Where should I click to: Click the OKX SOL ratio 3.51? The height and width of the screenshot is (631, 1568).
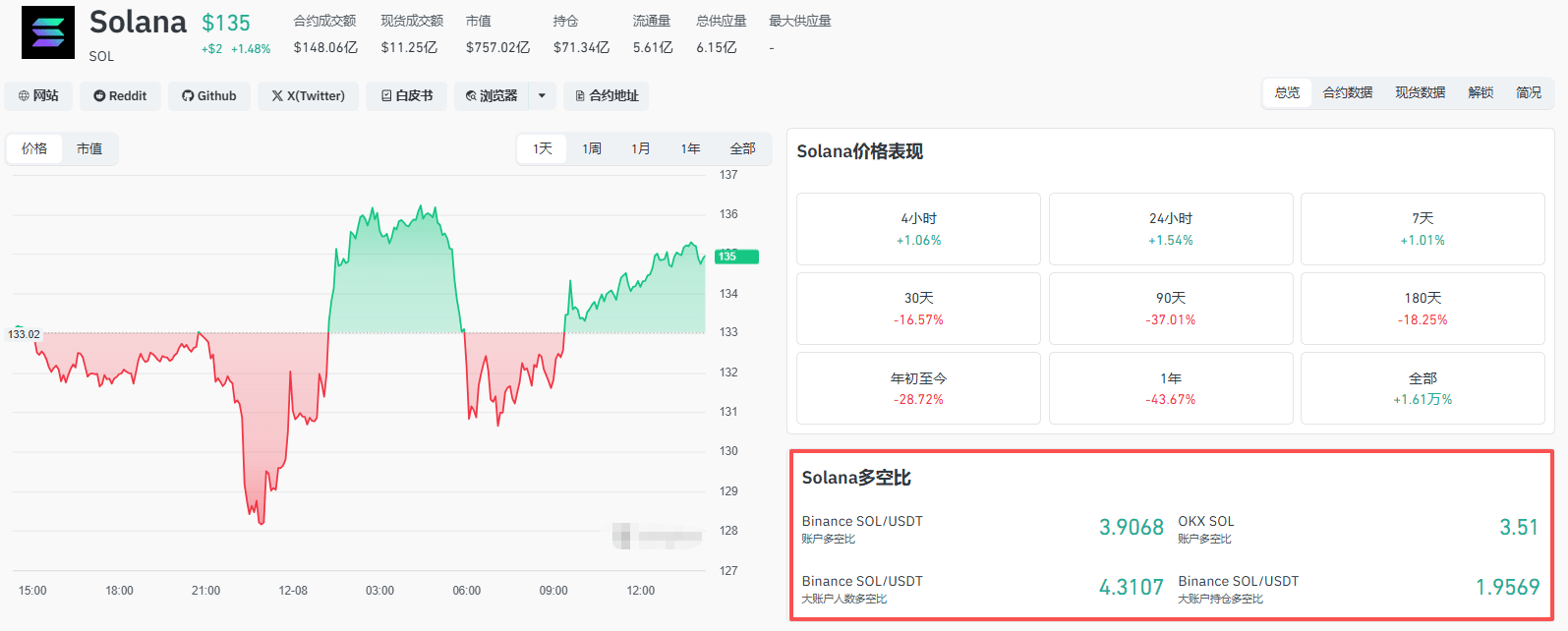click(x=1519, y=528)
